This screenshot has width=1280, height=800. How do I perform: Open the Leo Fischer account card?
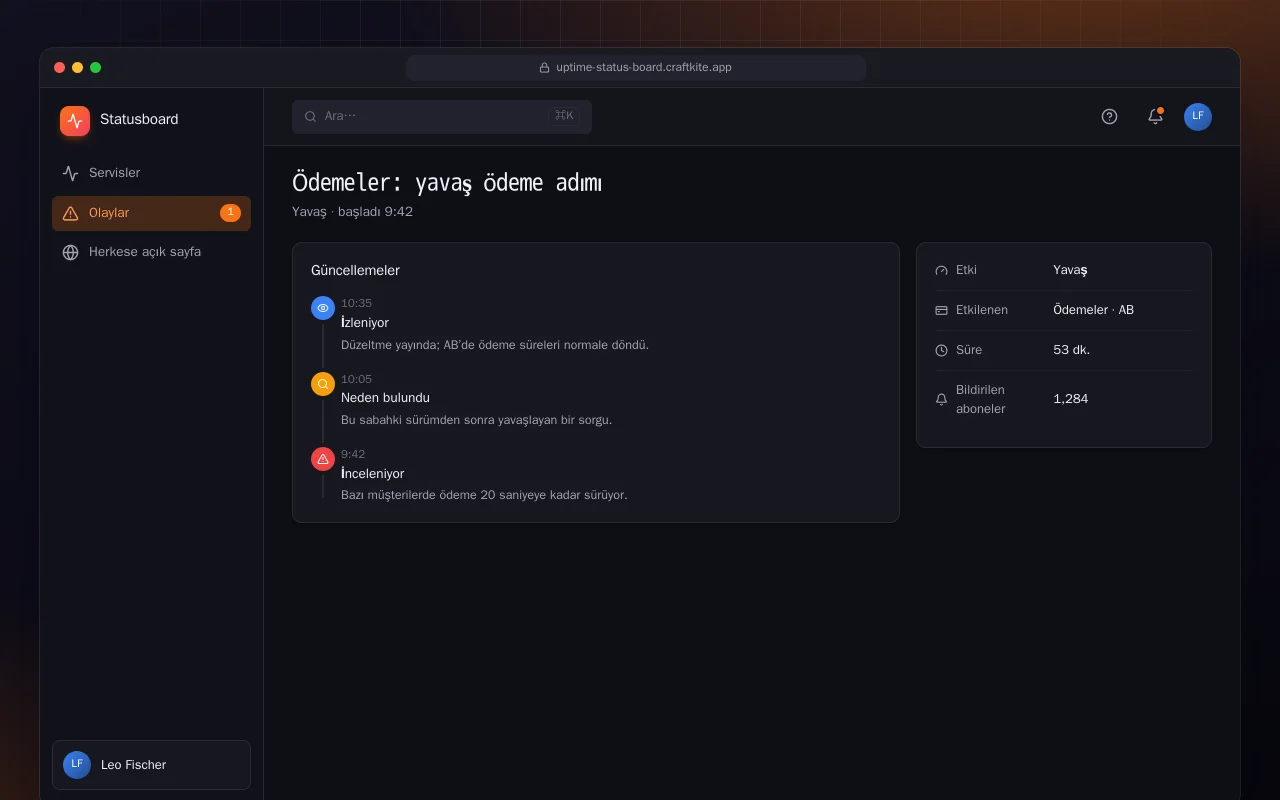click(151, 765)
